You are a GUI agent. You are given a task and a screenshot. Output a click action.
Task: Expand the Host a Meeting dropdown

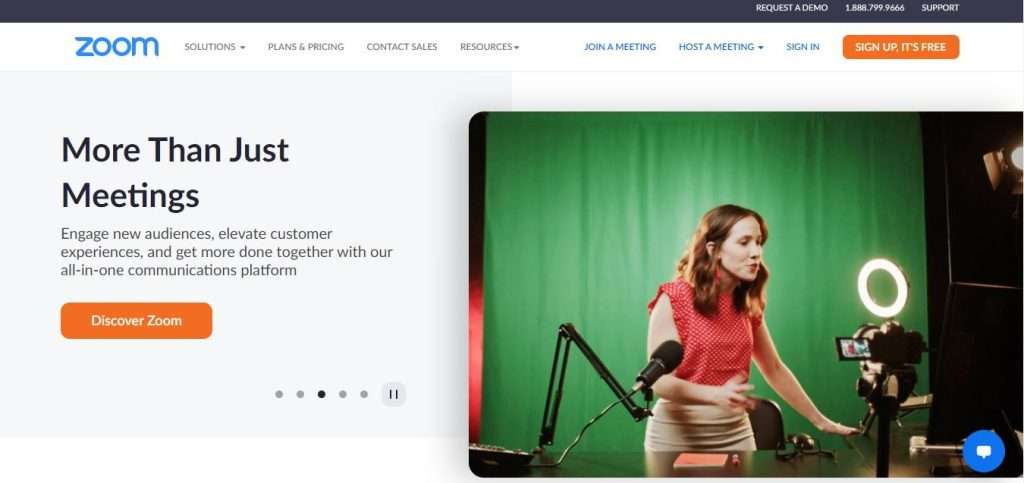(x=720, y=47)
